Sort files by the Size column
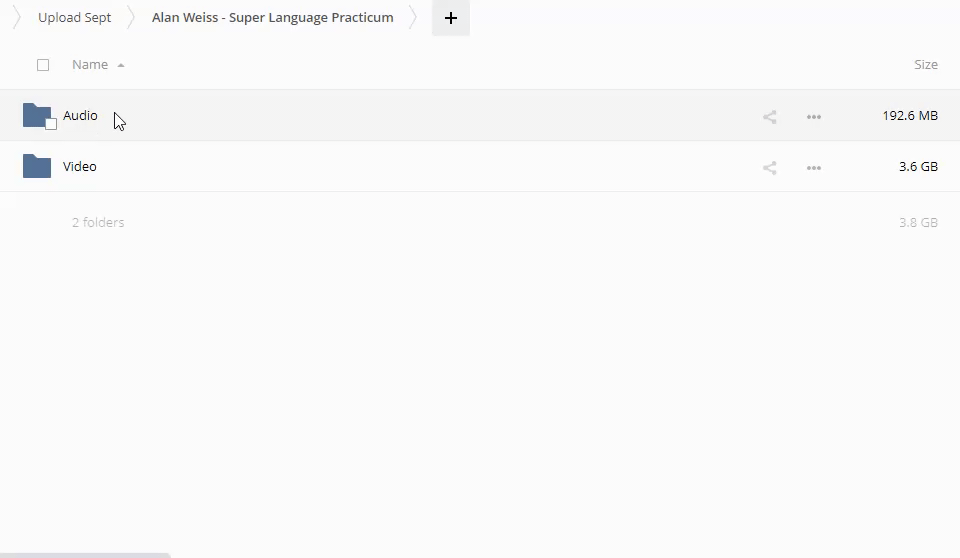The image size is (960, 558). [925, 65]
